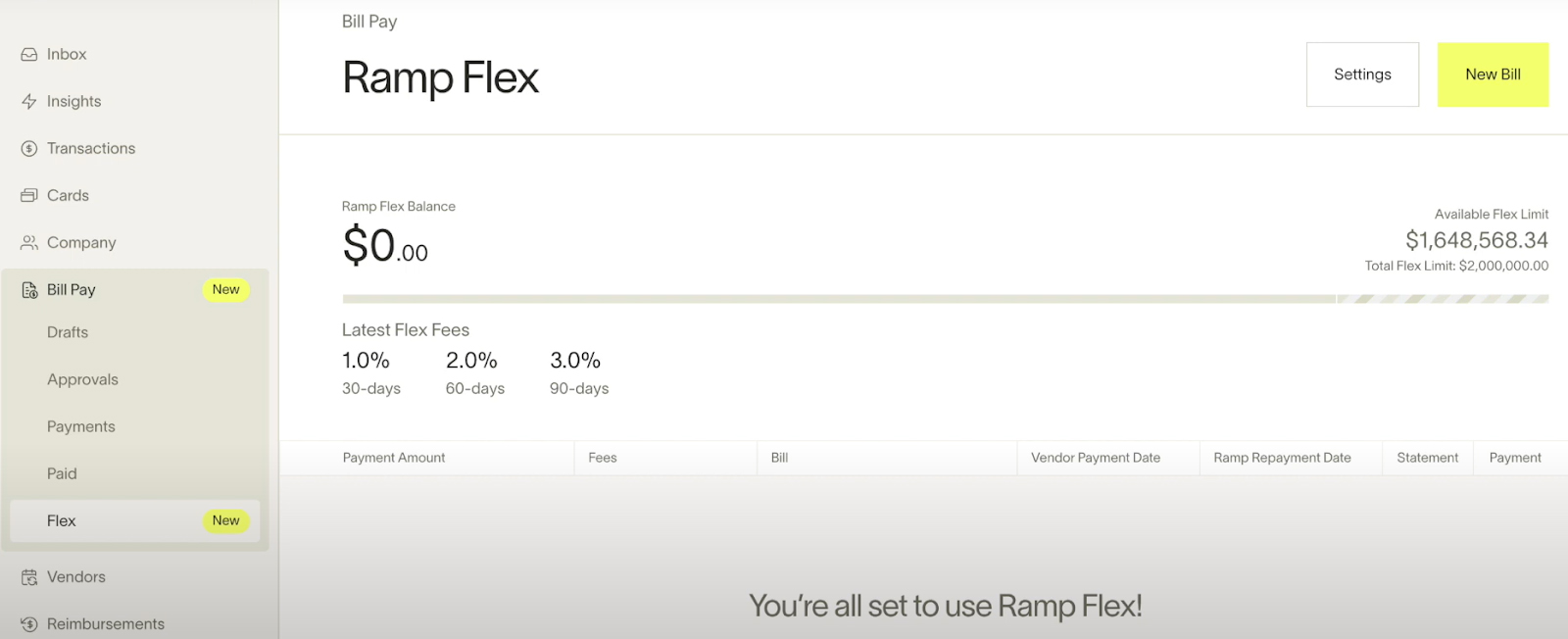
Task: Click the Cards icon in sidebar
Action: (29, 196)
